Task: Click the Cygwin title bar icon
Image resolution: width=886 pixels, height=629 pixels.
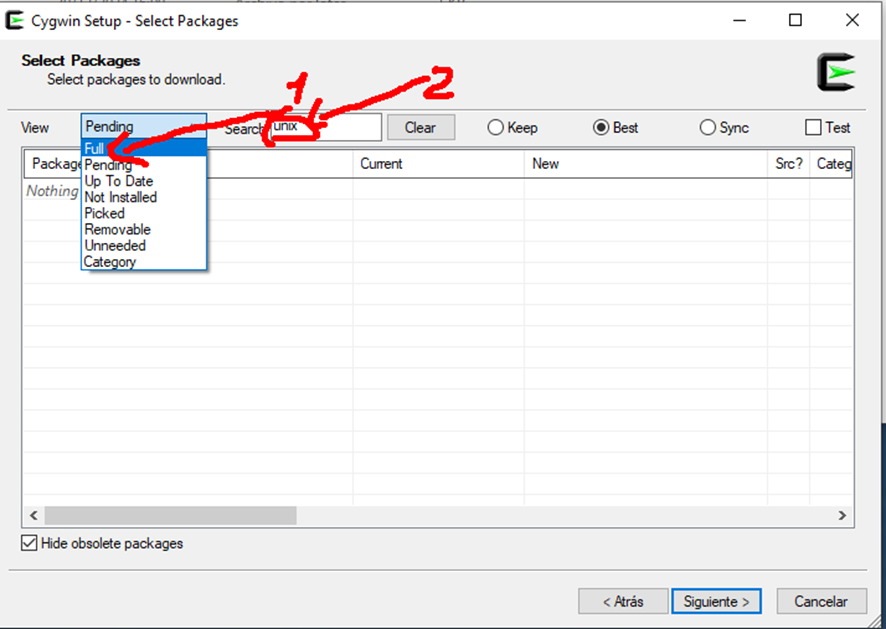Action: coord(15,20)
